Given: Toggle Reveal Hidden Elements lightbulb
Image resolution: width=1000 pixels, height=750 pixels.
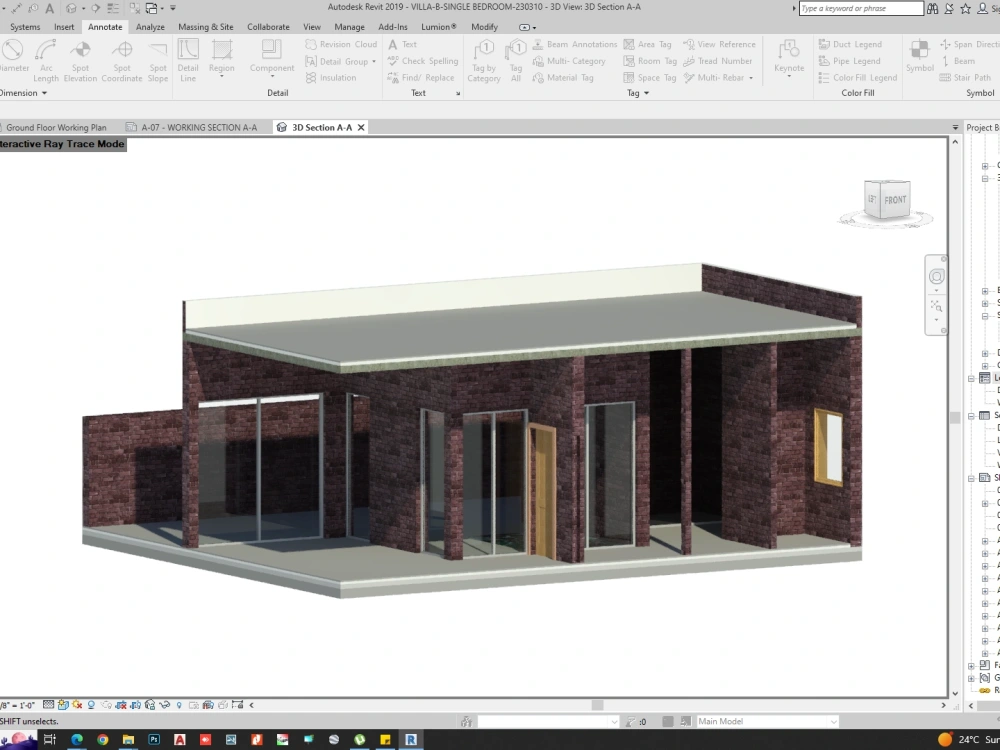Looking at the screenshot, I should [179, 705].
